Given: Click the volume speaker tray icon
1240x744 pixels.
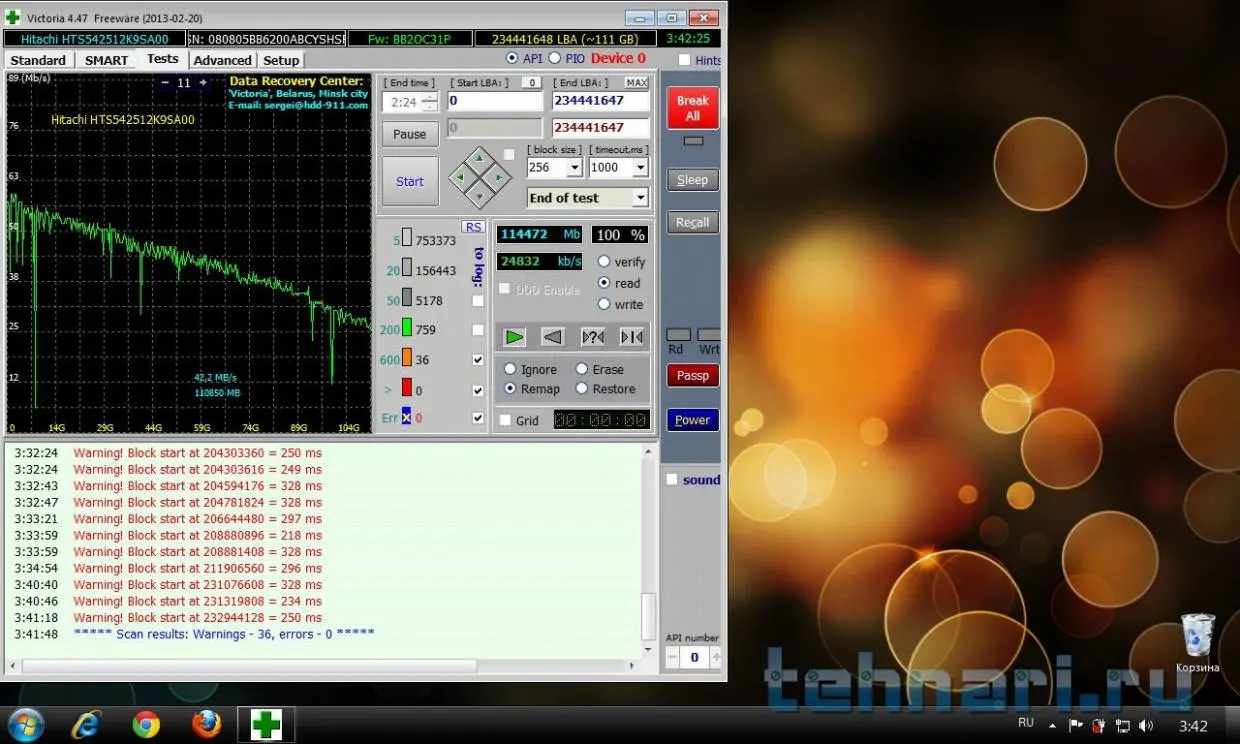Looking at the screenshot, I should tap(1145, 725).
